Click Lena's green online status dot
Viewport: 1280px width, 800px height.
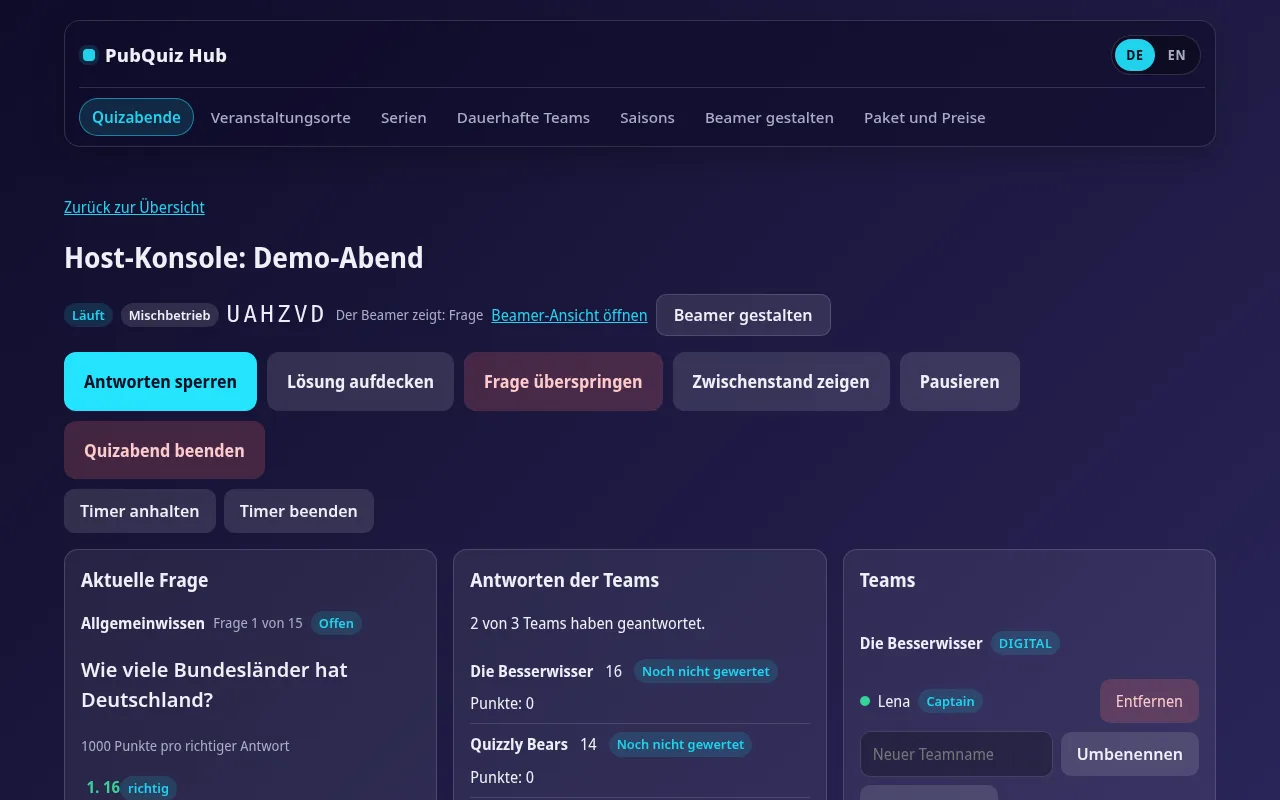point(865,701)
